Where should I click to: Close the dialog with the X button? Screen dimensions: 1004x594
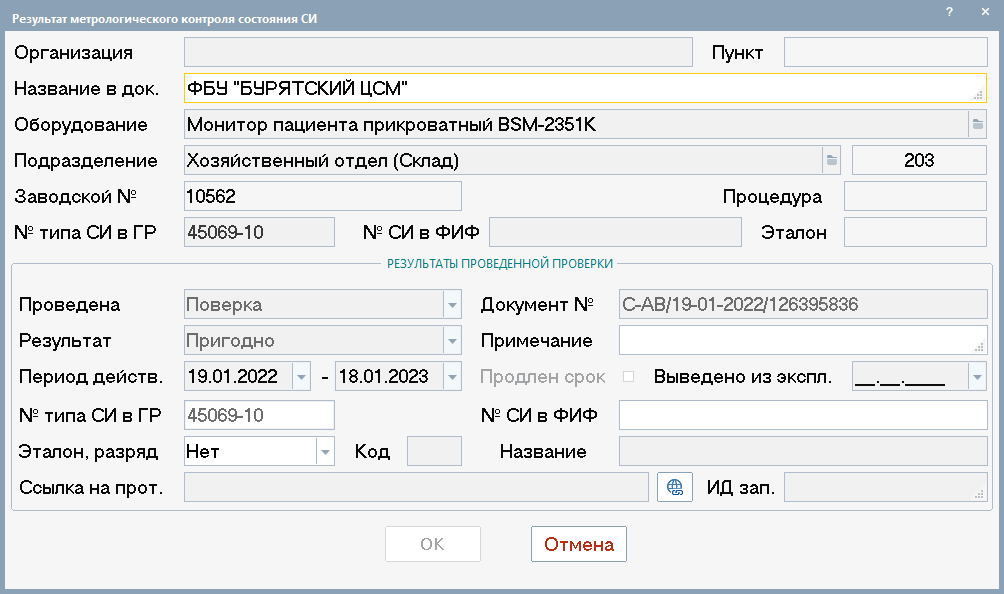tap(984, 11)
